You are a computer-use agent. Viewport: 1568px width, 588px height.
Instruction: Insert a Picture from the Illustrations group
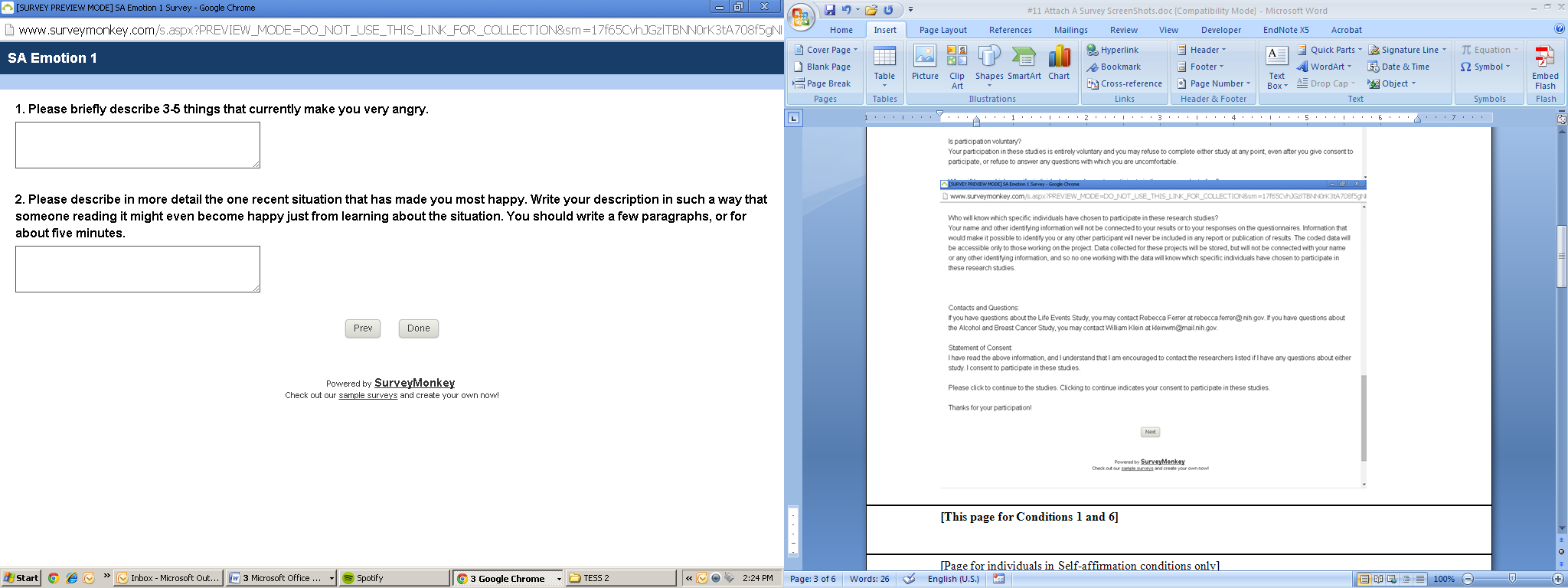point(925,63)
